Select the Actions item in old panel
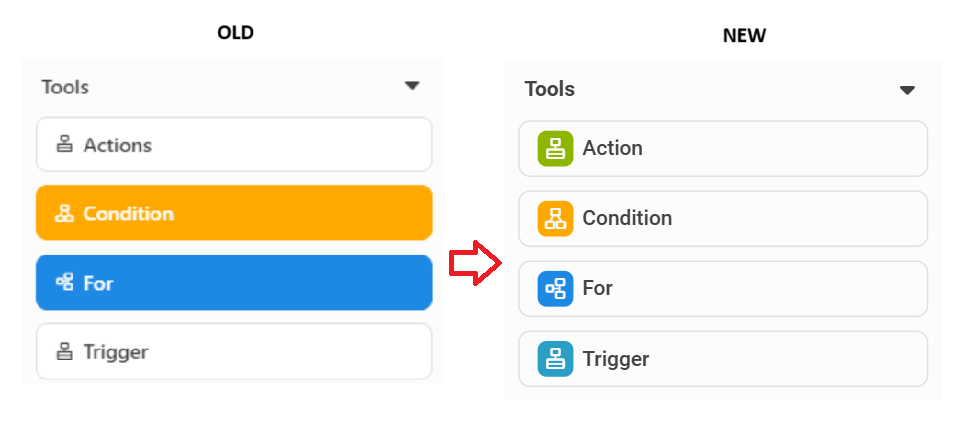 [x=234, y=145]
